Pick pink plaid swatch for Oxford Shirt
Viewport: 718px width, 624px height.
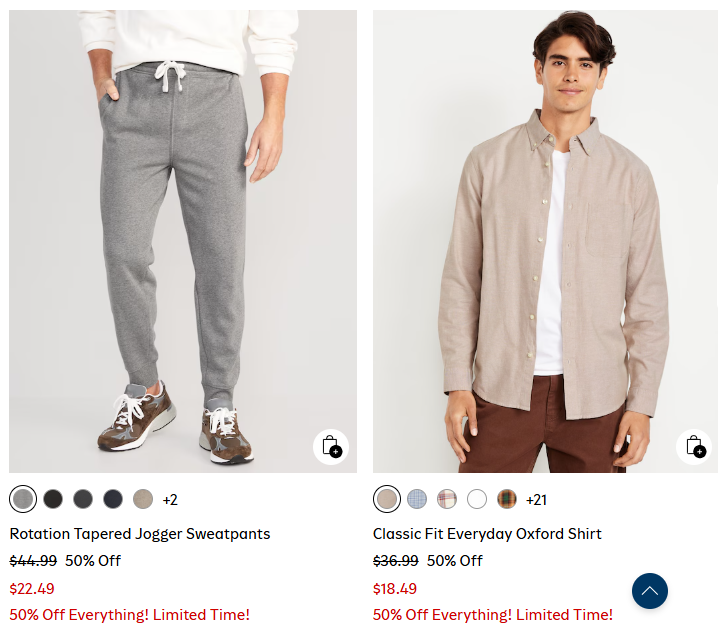click(x=447, y=499)
